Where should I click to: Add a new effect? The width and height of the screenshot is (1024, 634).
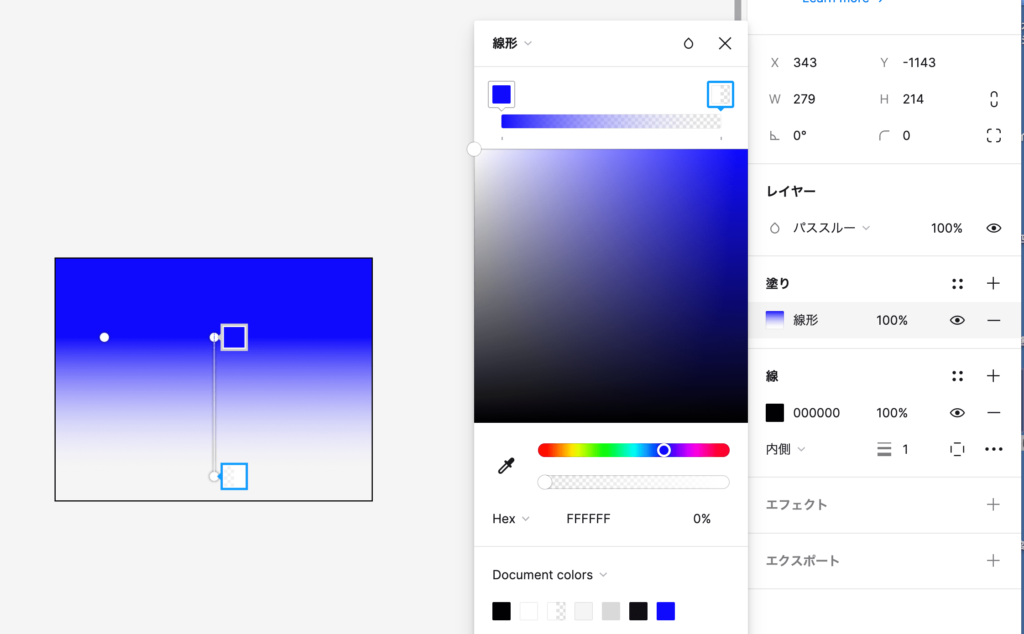click(993, 505)
